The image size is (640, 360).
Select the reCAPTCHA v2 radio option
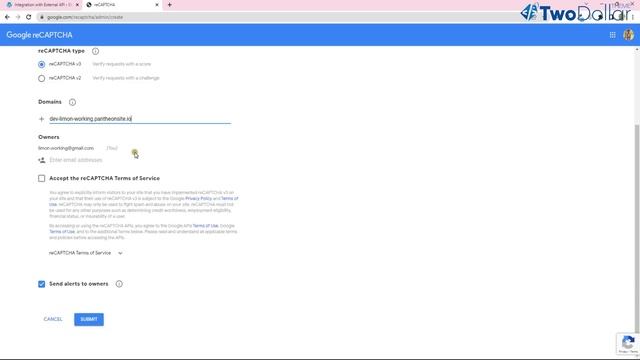42,78
